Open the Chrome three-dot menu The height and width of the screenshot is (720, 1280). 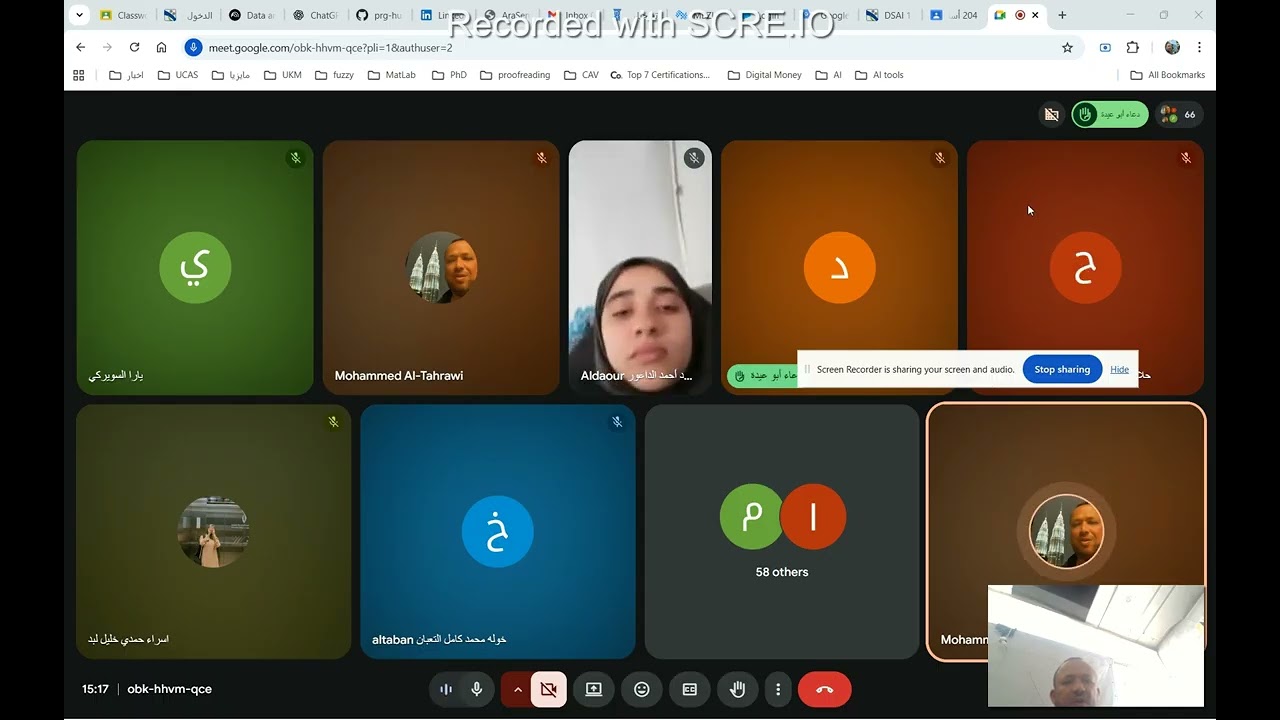coord(1199,47)
